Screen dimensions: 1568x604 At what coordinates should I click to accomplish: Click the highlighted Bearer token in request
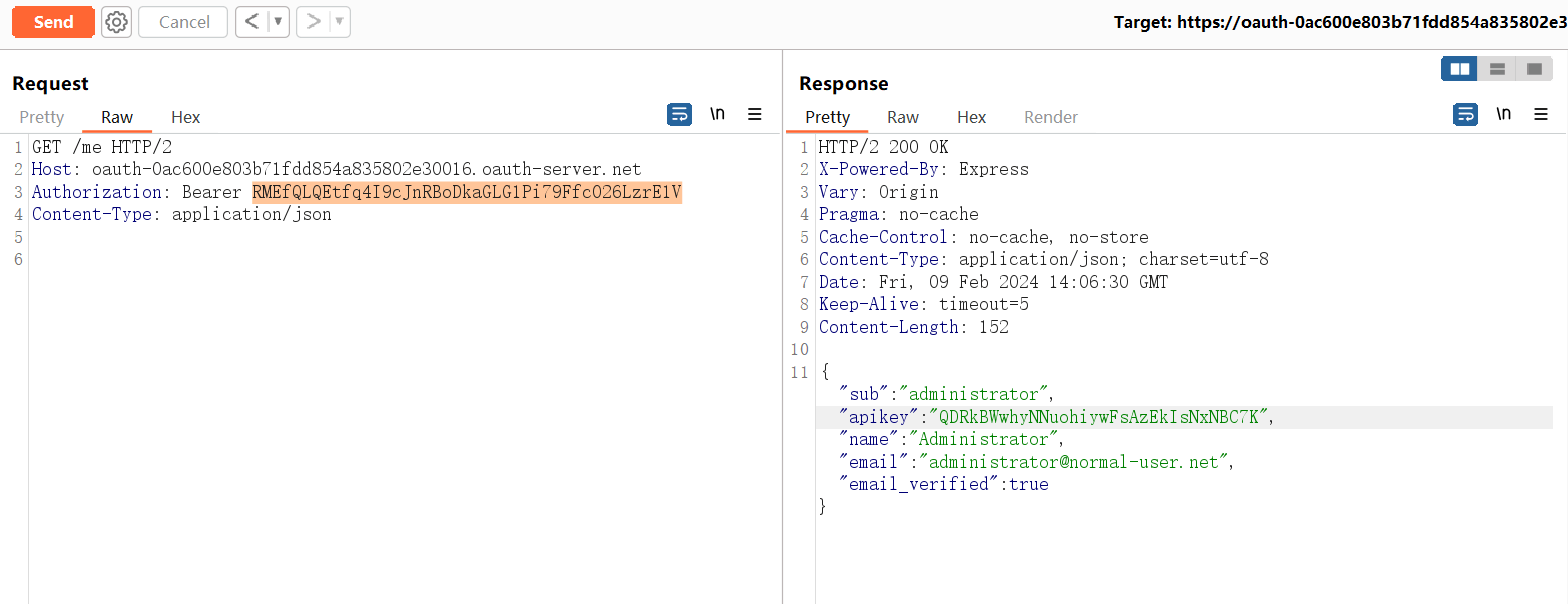[466, 192]
